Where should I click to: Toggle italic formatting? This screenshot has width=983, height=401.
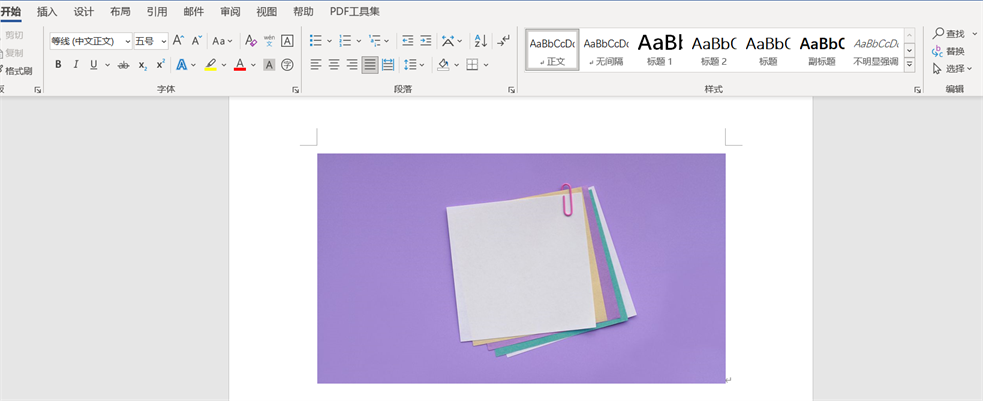coord(76,65)
